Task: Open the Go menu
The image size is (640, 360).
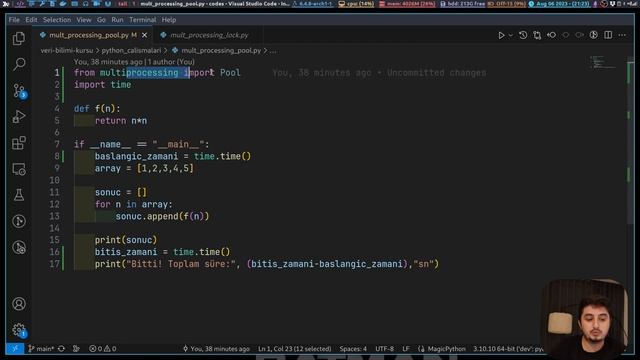Action: coord(101,20)
